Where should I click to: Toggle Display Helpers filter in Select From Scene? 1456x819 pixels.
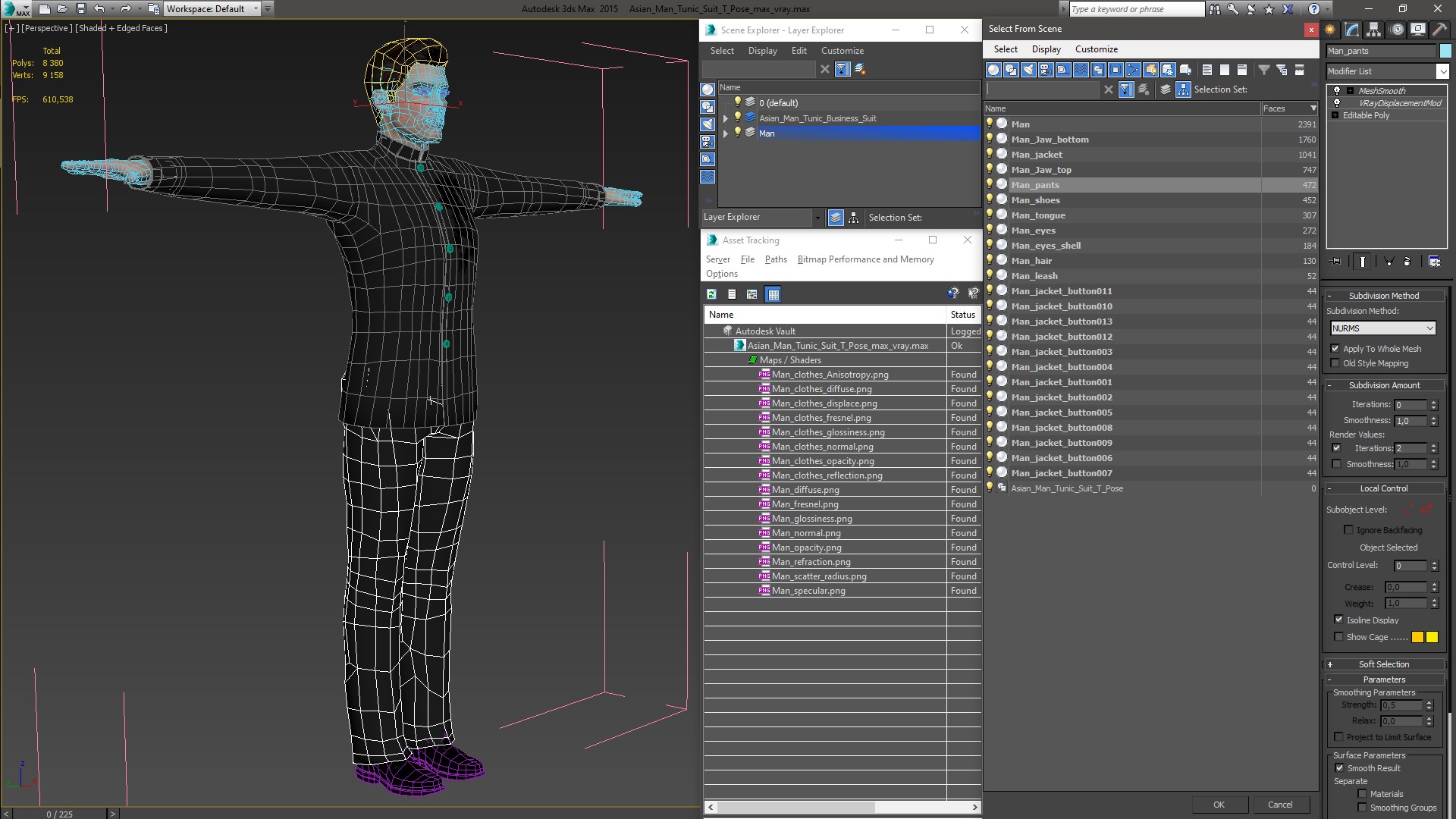pos(1063,70)
